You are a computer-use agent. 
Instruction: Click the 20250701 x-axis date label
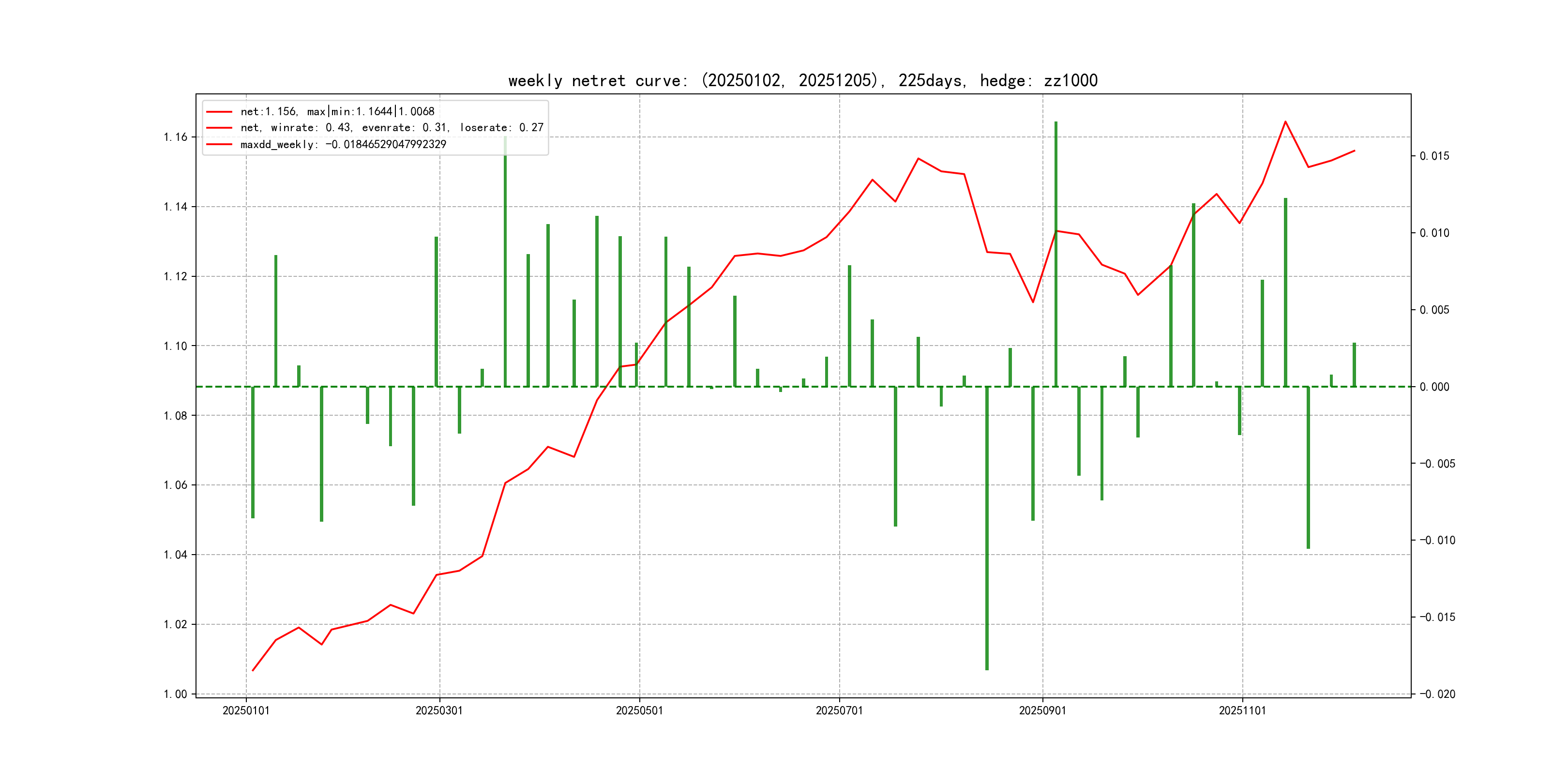coord(839,710)
